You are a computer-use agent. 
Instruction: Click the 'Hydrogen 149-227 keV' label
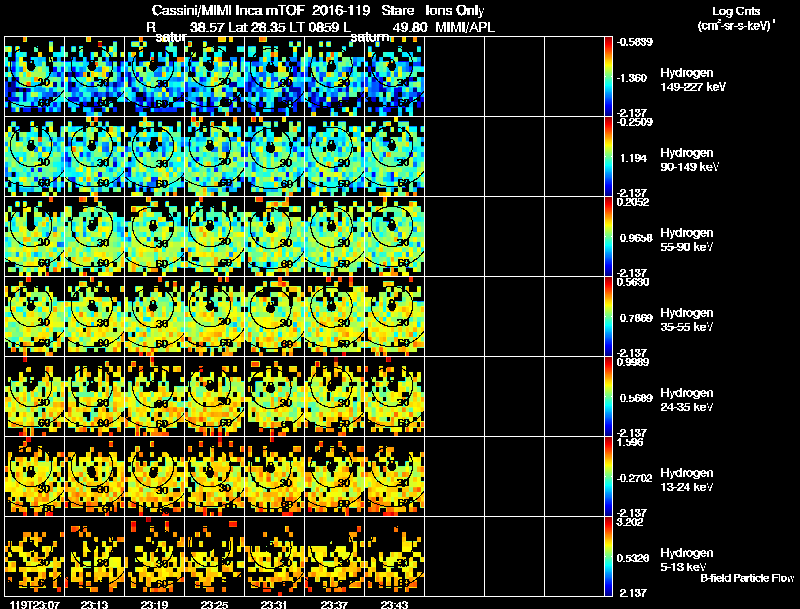[x=693, y=80]
